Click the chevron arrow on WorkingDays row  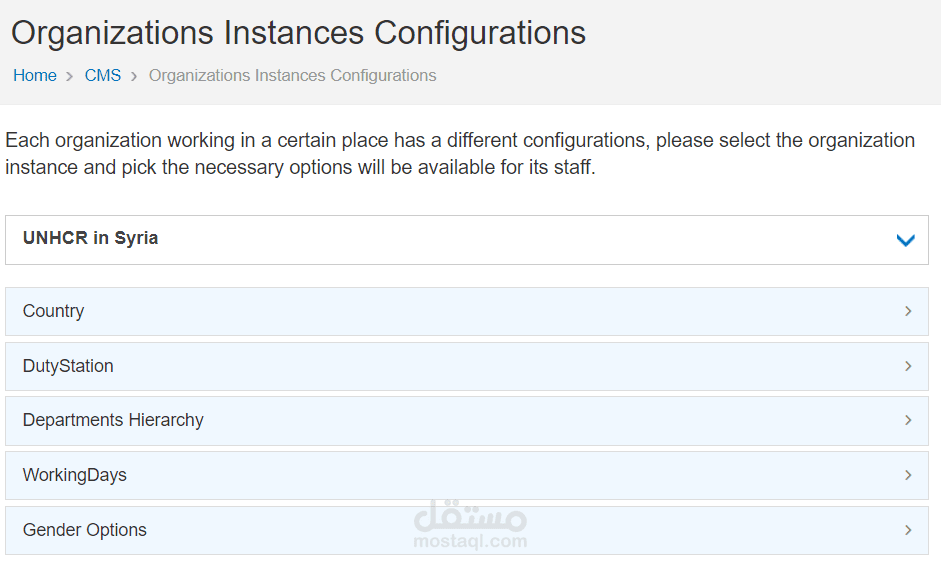908,475
